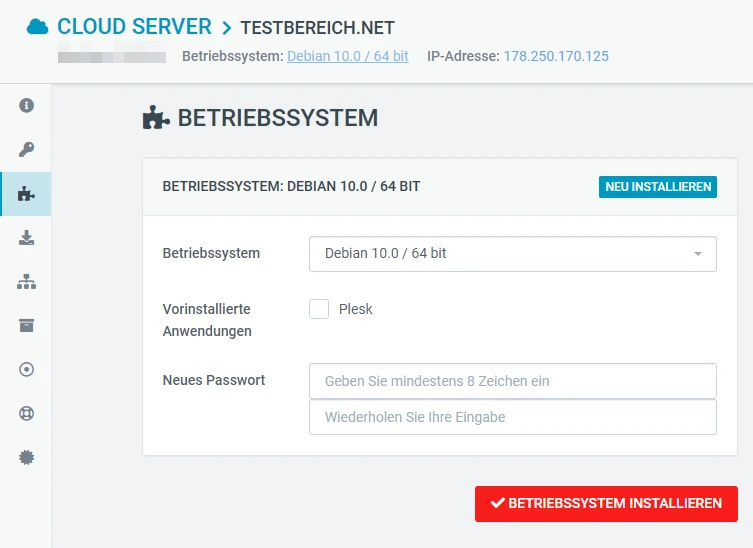Open the Betriebssystem dropdown
Viewport: 753px width, 548px height.
point(512,254)
